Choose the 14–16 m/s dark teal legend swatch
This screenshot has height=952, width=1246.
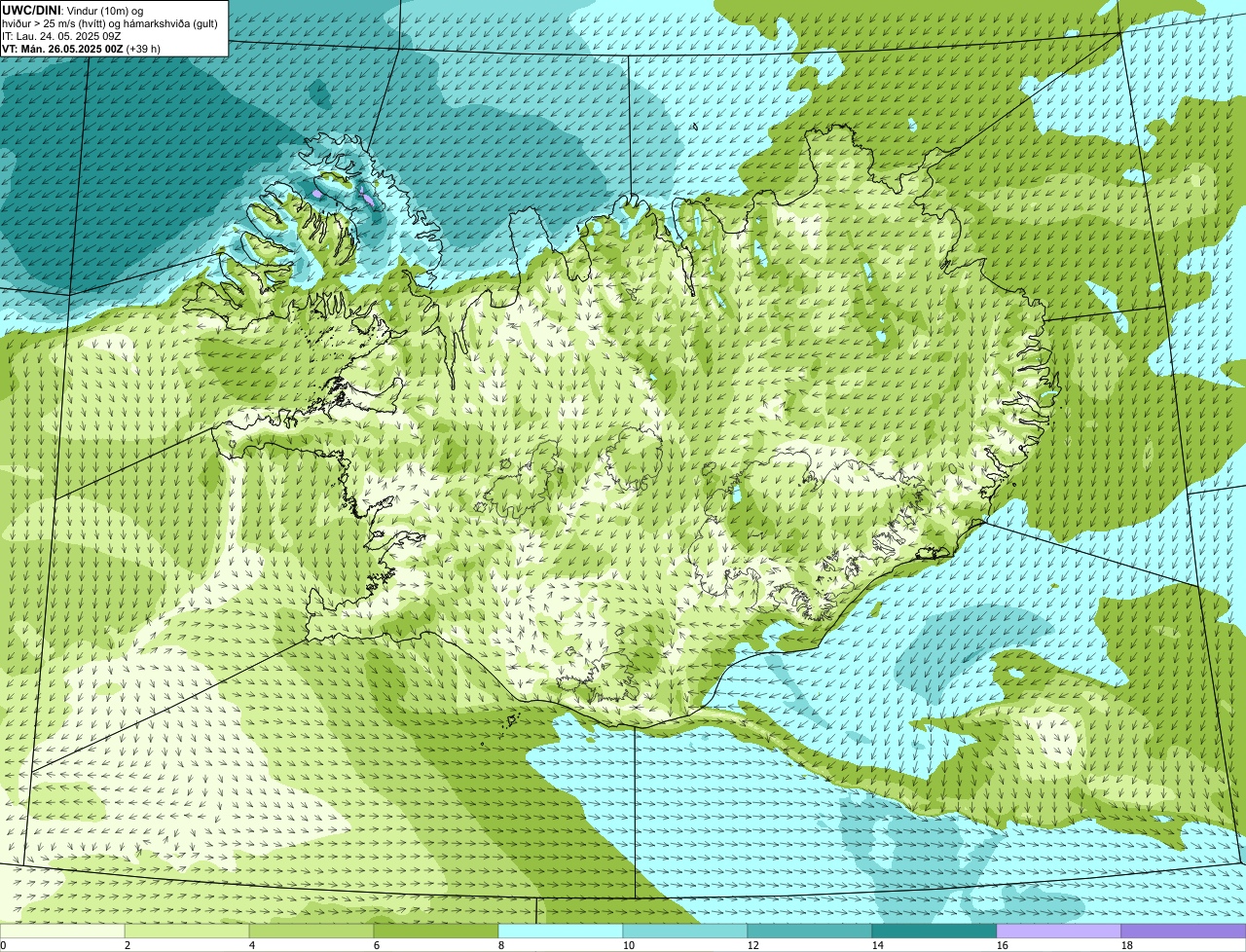[x=934, y=932]
